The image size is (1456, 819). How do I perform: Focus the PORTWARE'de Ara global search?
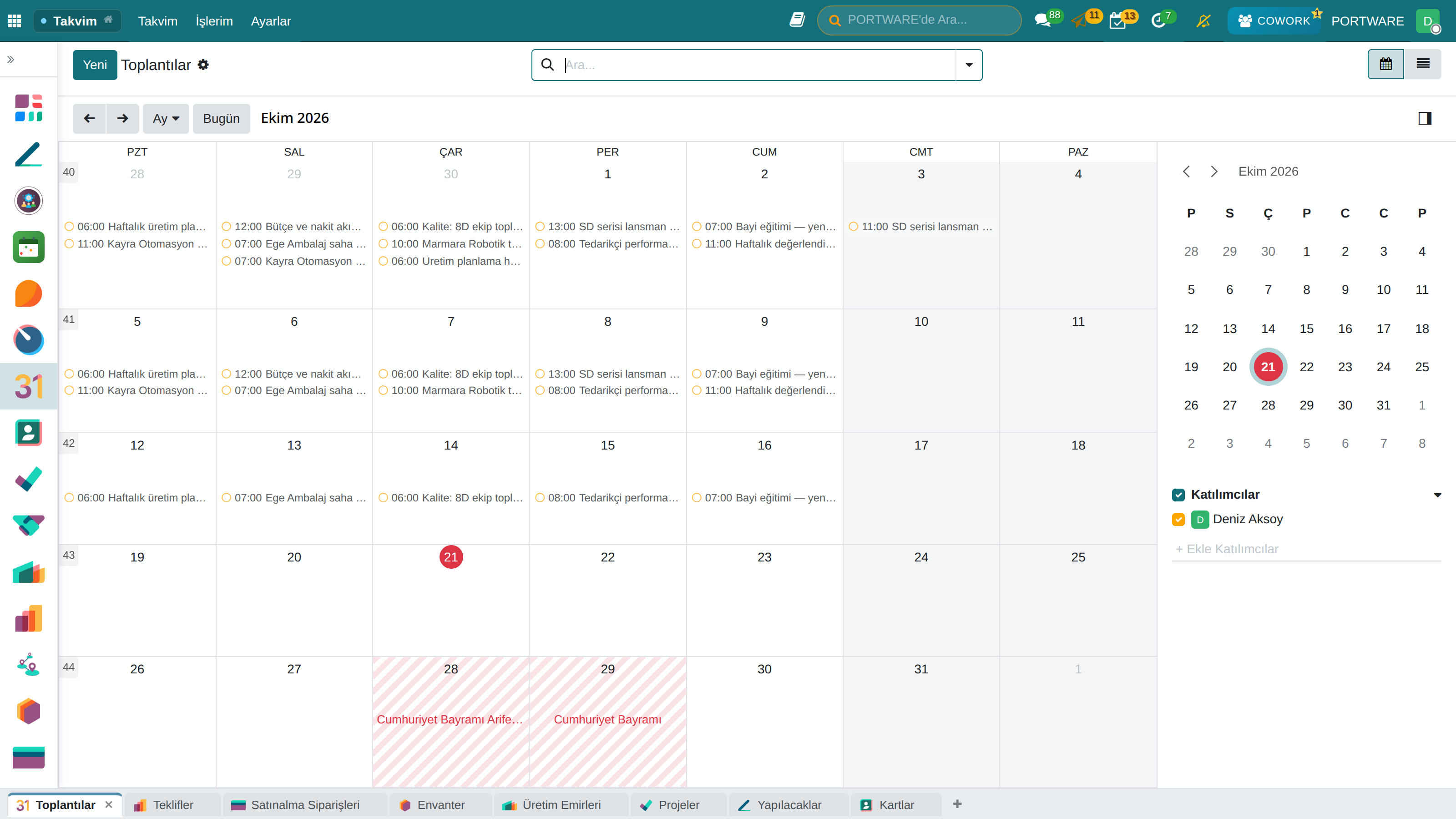point(919,20)
